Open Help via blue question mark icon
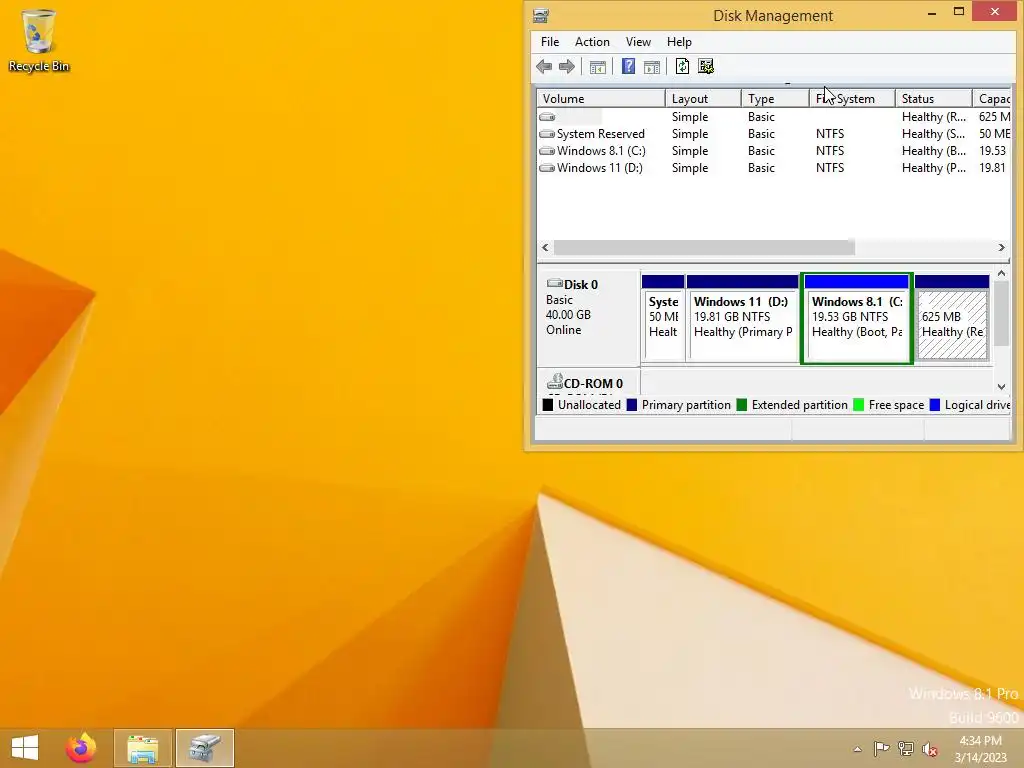 pos(628,66)
